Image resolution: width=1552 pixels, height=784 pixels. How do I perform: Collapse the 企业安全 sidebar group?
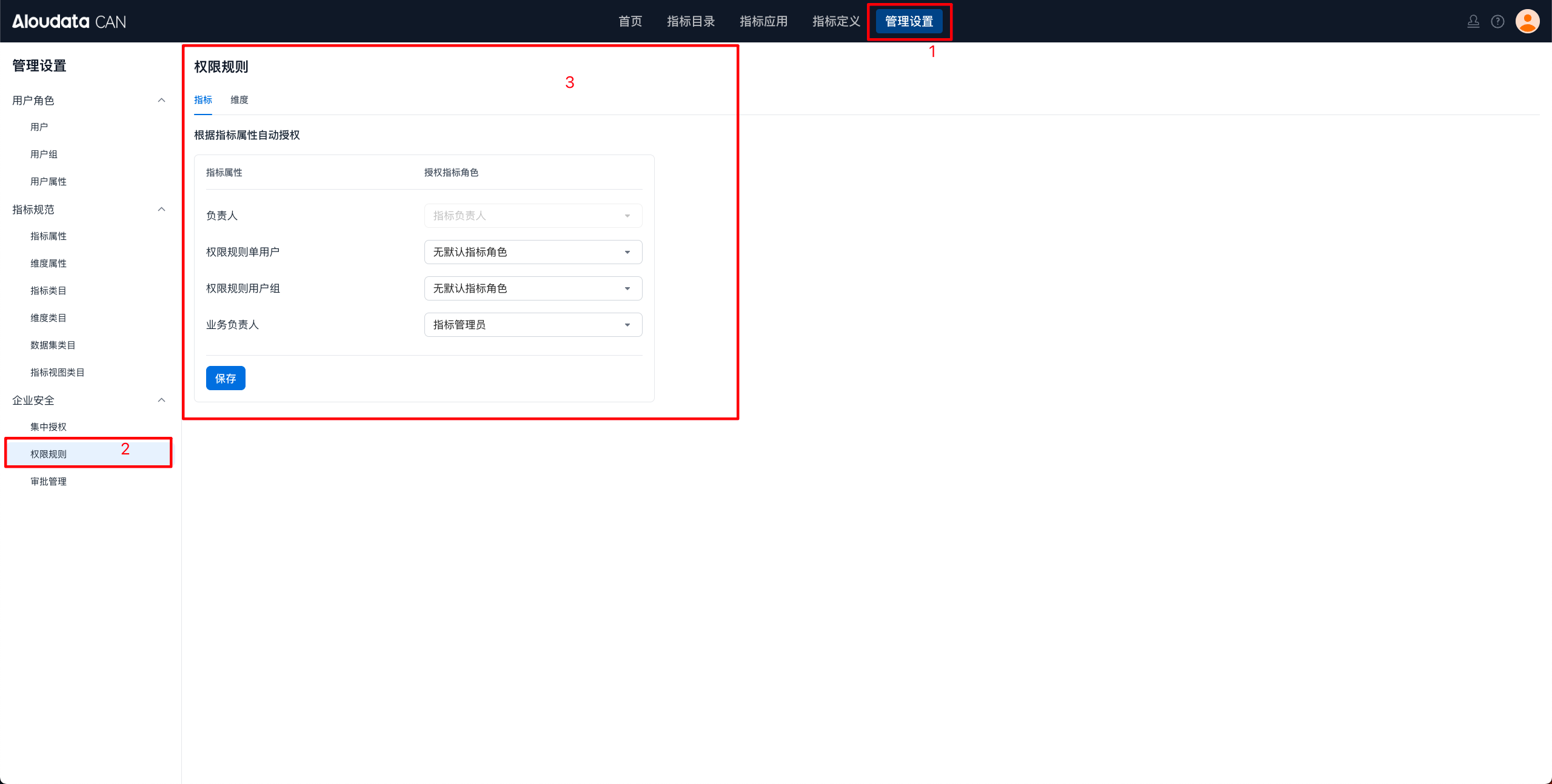[x=161, y=400]
